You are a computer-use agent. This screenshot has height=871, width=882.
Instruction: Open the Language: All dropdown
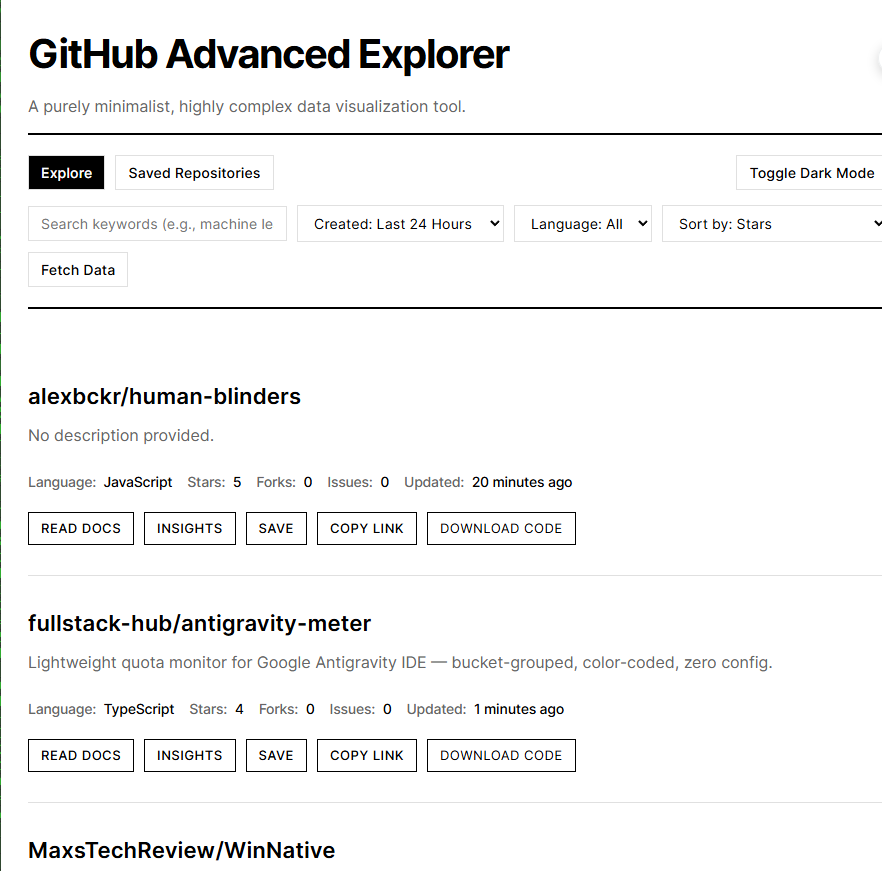click(x=583, y=223)
